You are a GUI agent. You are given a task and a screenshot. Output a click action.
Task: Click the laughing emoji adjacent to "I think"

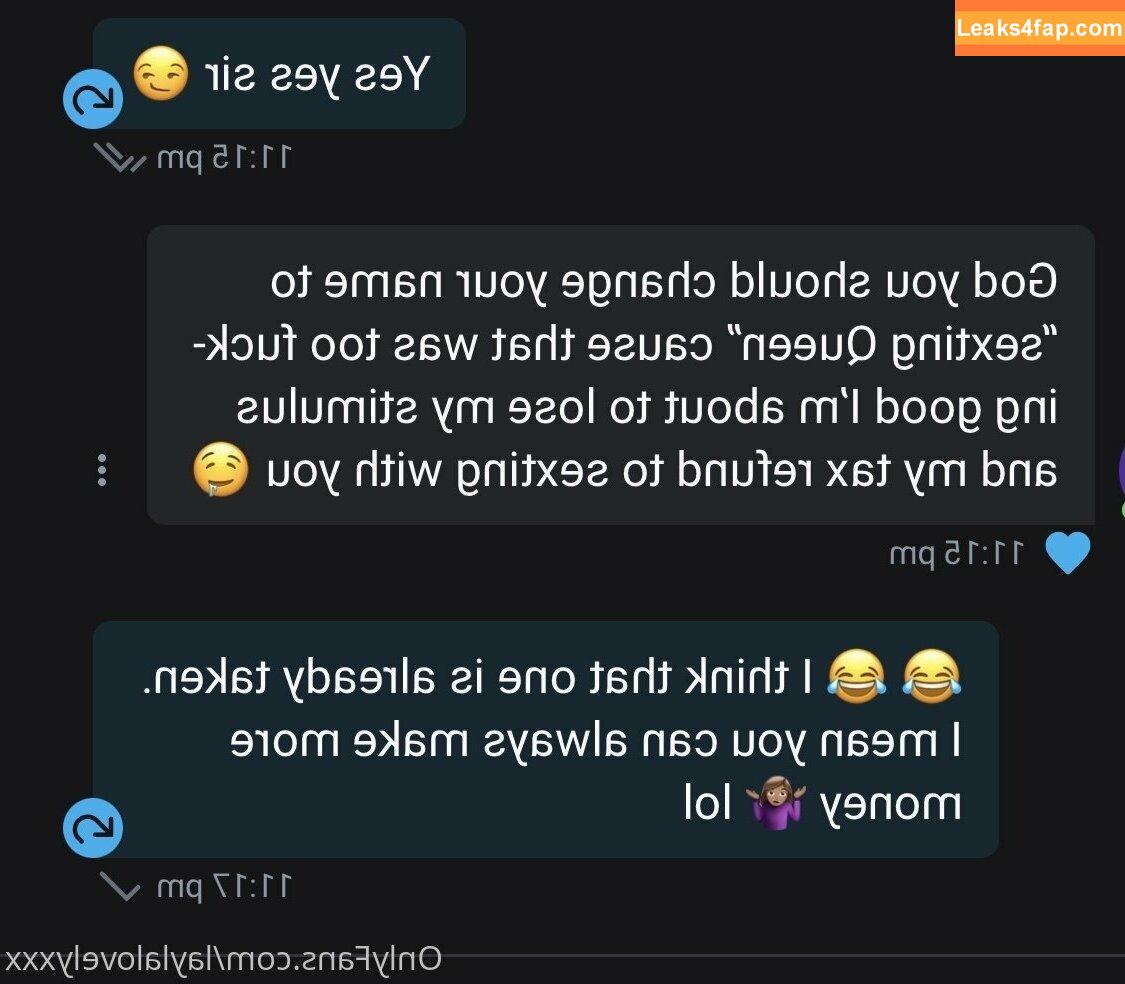[856, 675]
